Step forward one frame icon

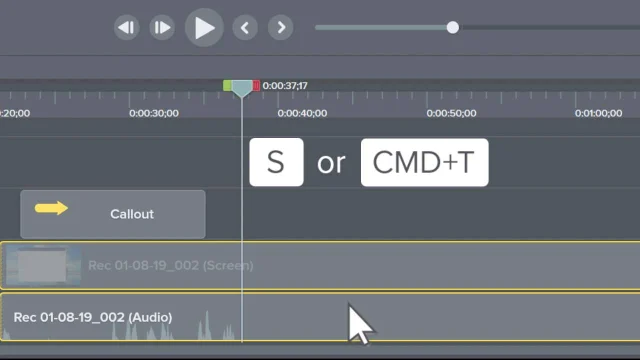point(162,28)
